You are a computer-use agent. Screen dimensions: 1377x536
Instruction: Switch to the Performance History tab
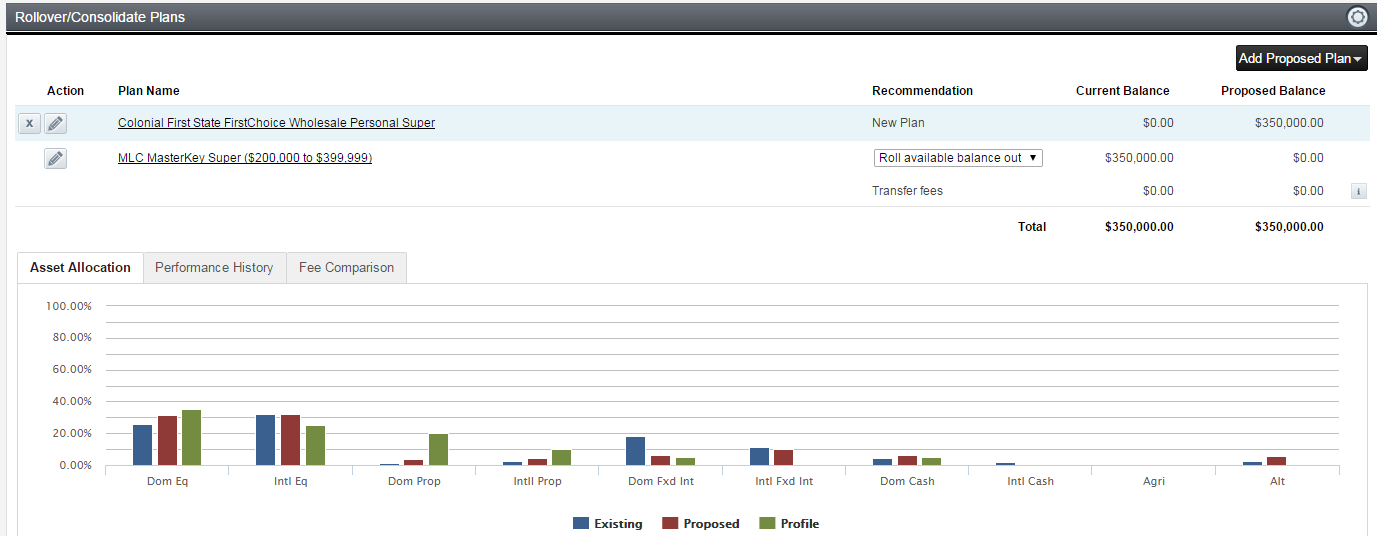(214, 268)
